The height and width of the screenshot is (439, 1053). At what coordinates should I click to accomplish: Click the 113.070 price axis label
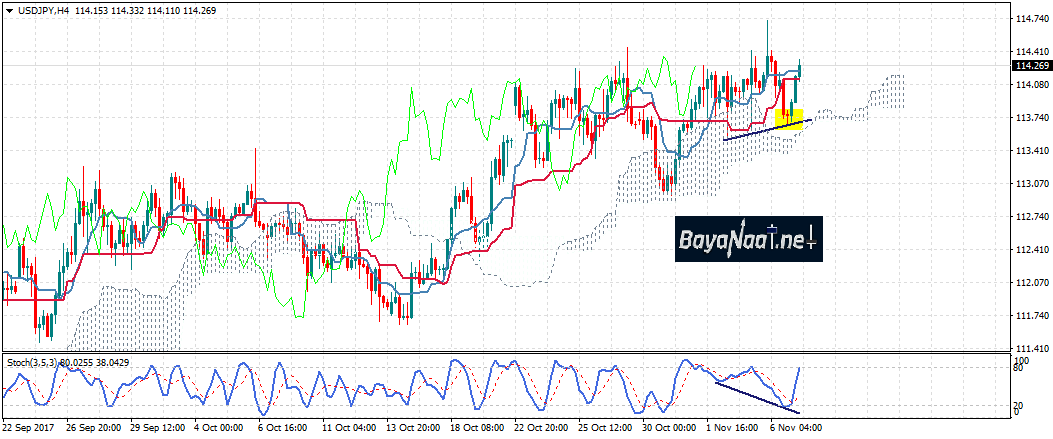coord(1030,184)
